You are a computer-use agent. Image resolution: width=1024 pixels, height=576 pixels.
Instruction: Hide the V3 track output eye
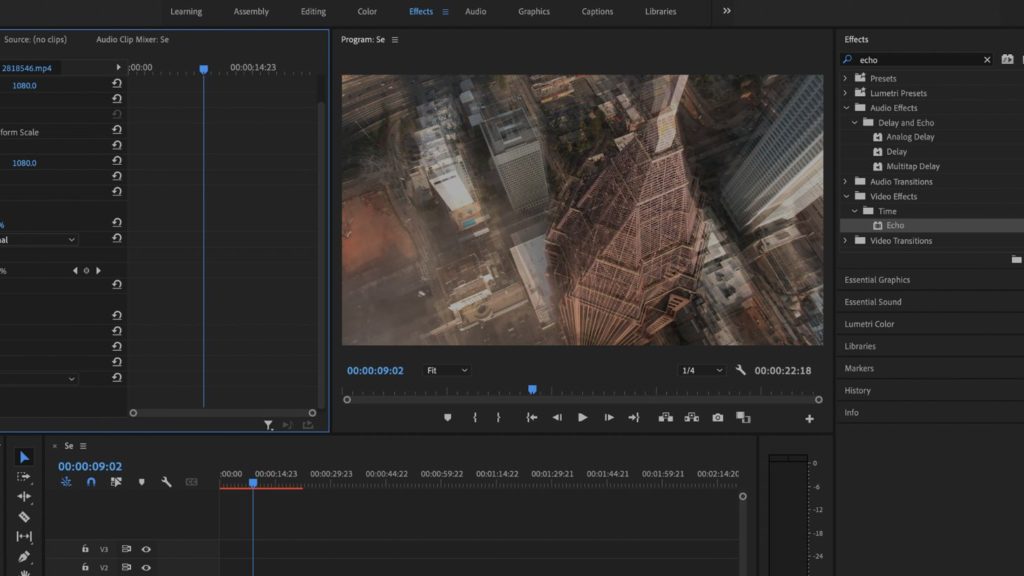[x=146, y=549]
